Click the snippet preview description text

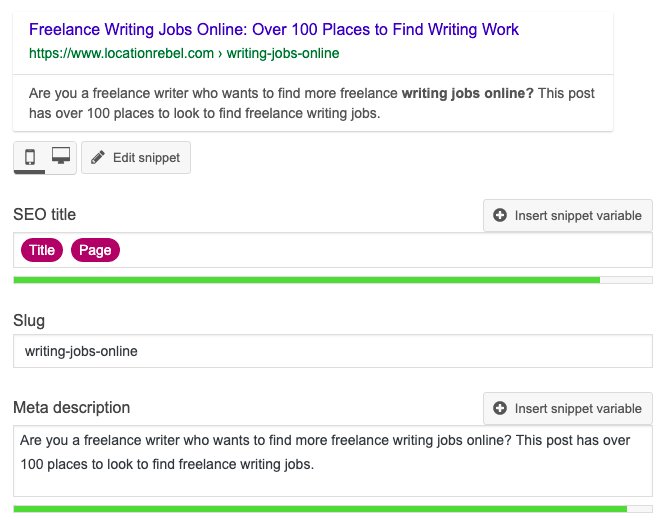(x=312, y=103)
